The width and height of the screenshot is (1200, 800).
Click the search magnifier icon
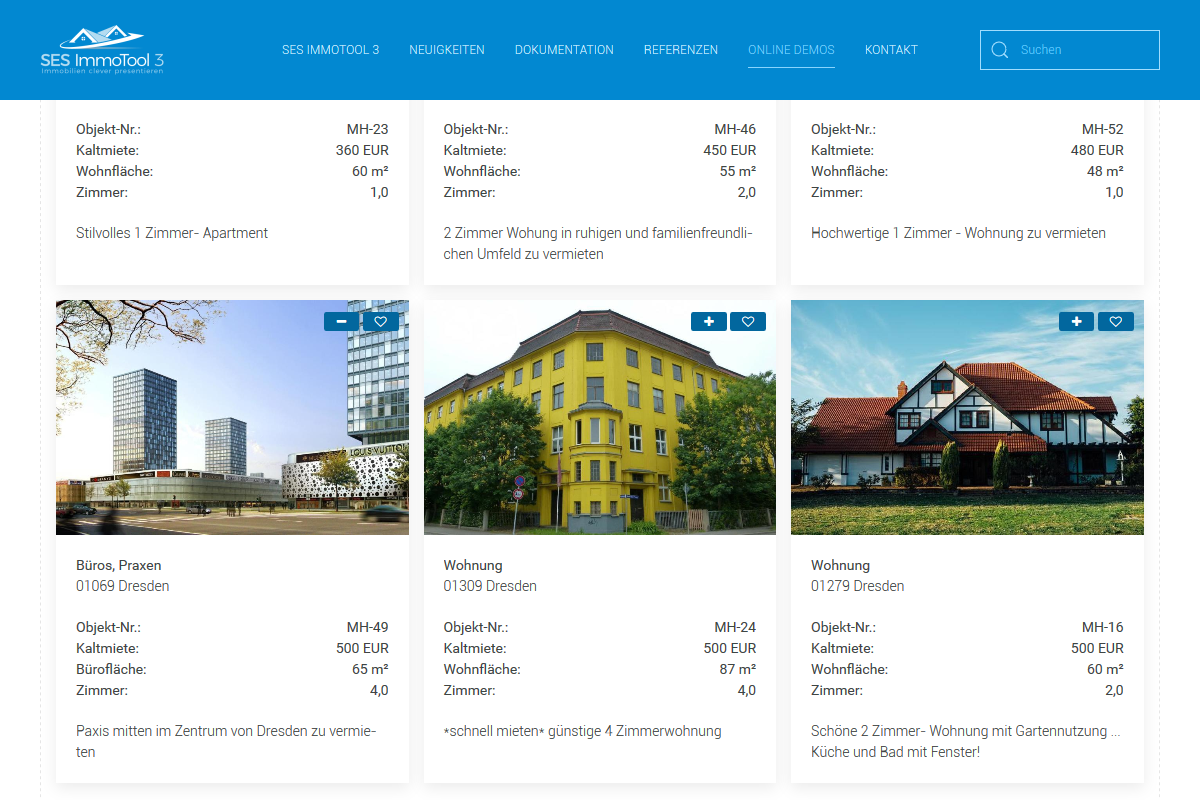(999, 50)
